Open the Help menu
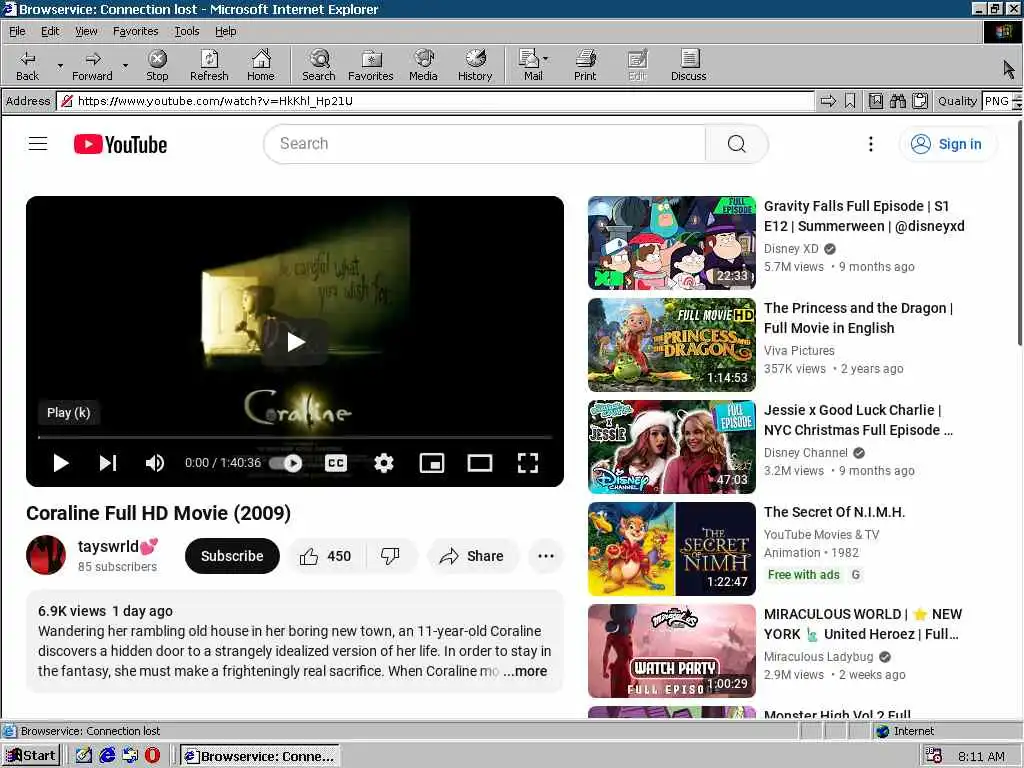The width and height of the screenshot is (1024, 768). (x=225, y=31)
